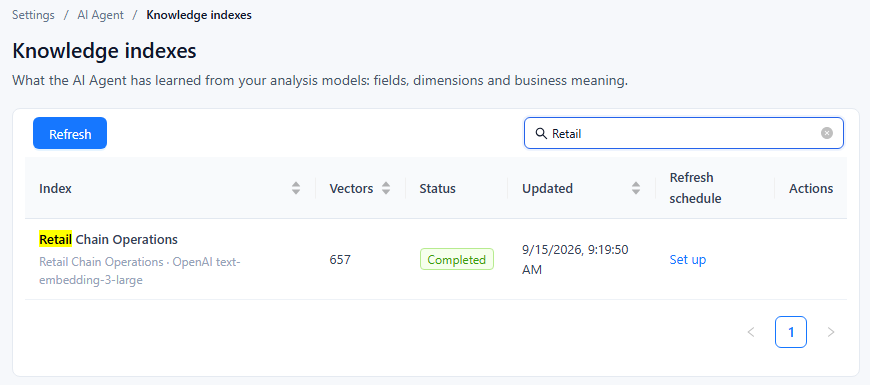The image size is (870, 385).
Task: Click the Actions column header
Action: coord(811,188)
